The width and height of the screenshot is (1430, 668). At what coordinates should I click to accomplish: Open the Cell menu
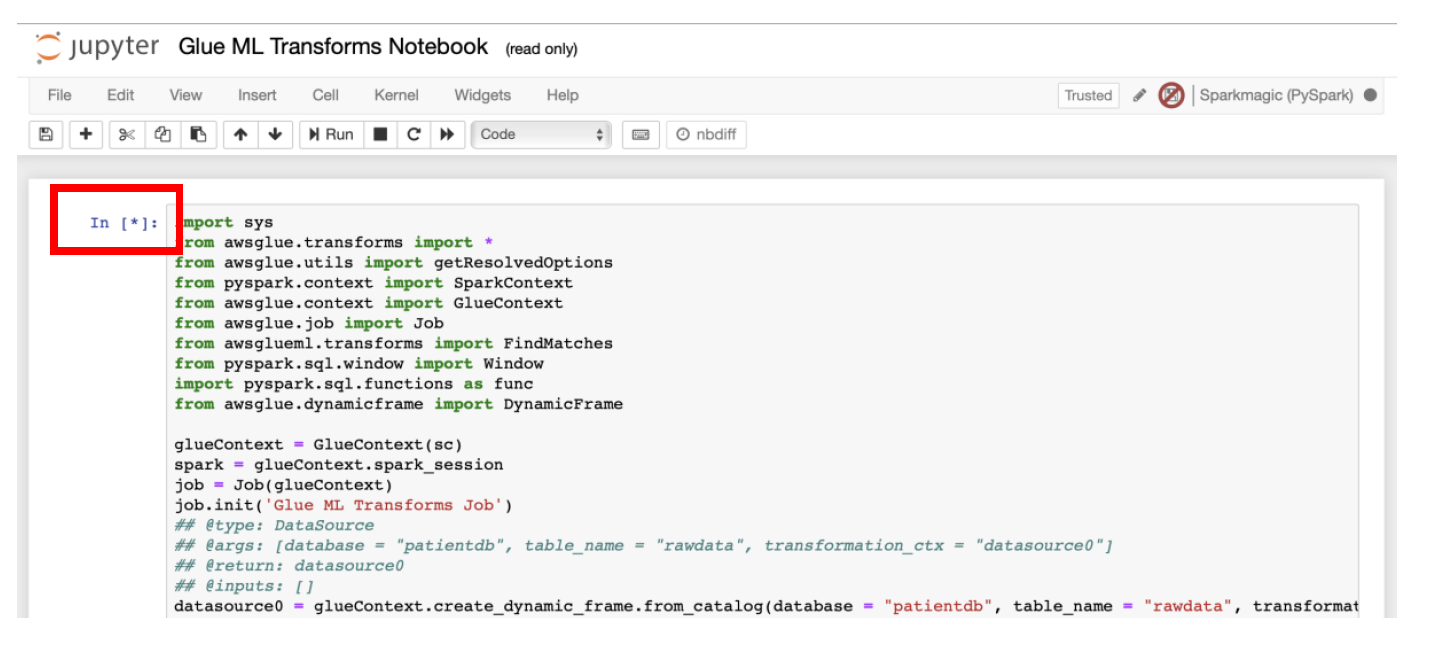325,95
